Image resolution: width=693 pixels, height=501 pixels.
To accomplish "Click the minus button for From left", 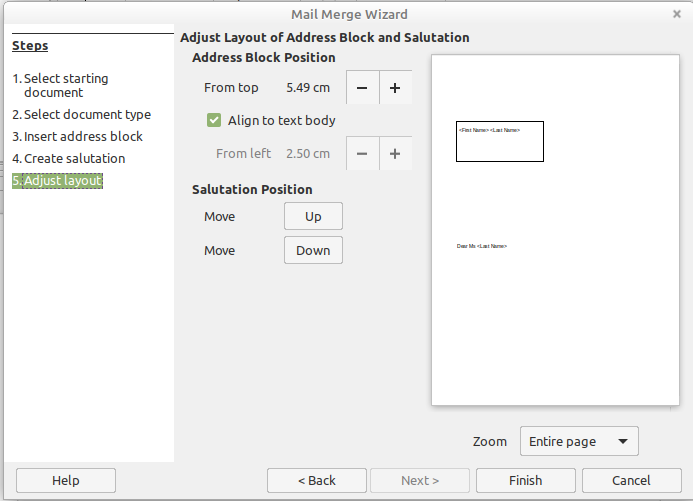I will [x=362, y=153].
